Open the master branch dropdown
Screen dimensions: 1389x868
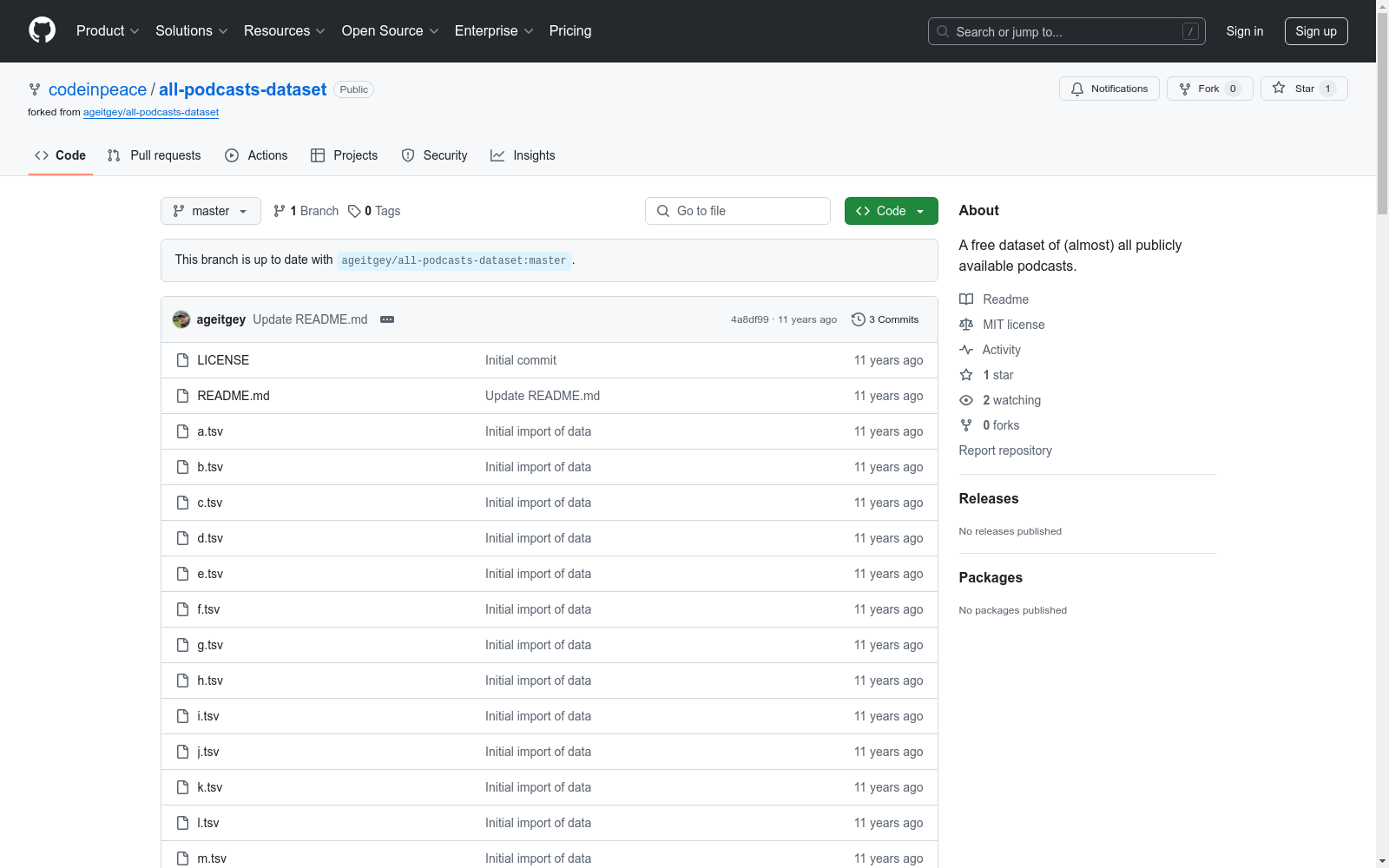point(211,211)
